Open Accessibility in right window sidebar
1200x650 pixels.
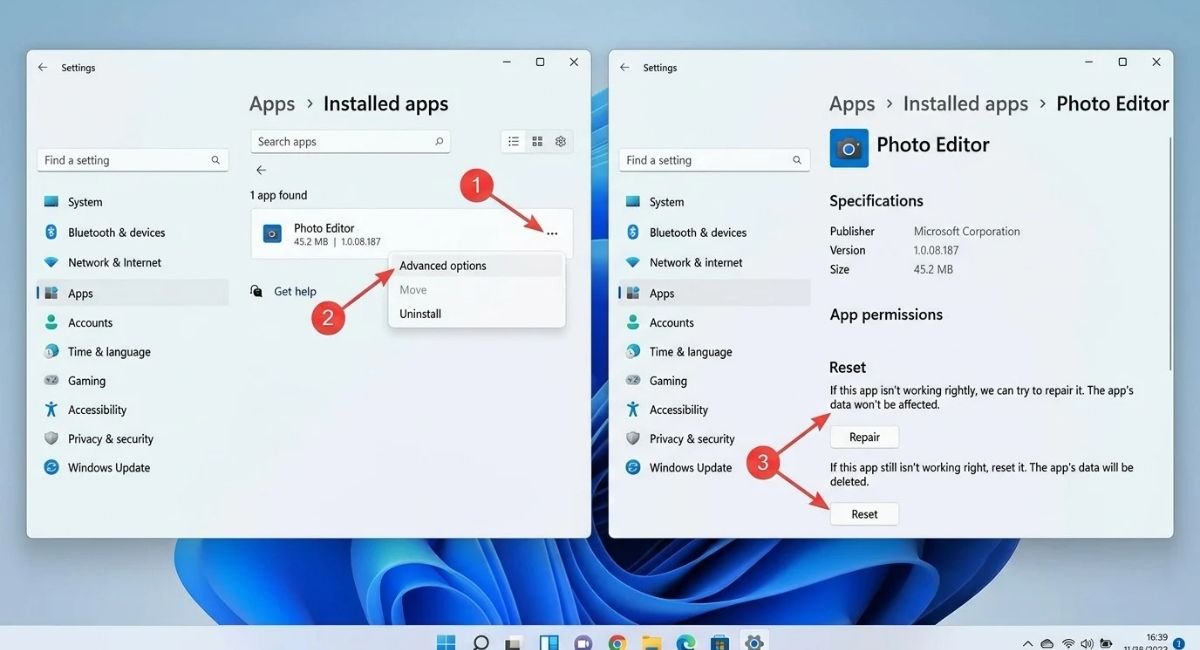[714, 410]
